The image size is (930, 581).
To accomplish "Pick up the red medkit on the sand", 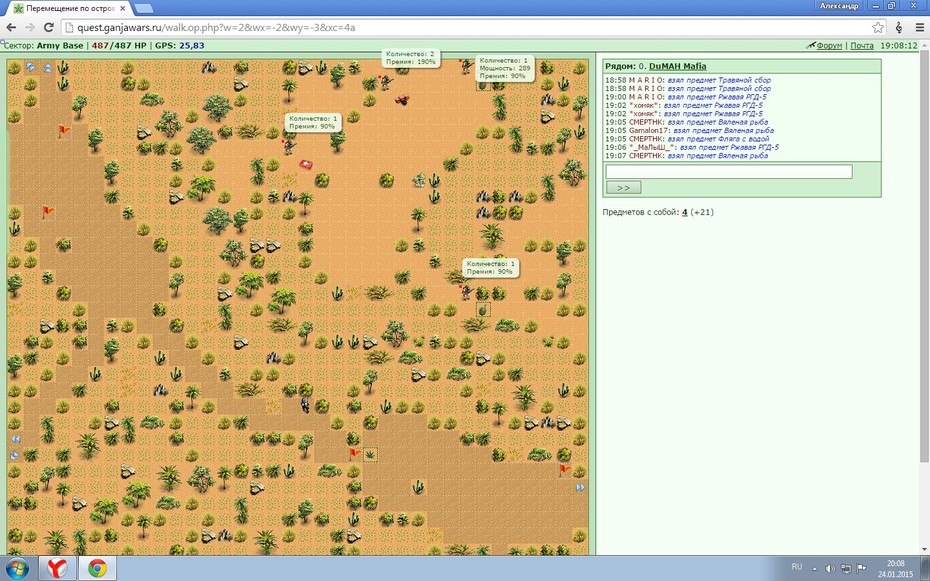I will pos(306,164).
